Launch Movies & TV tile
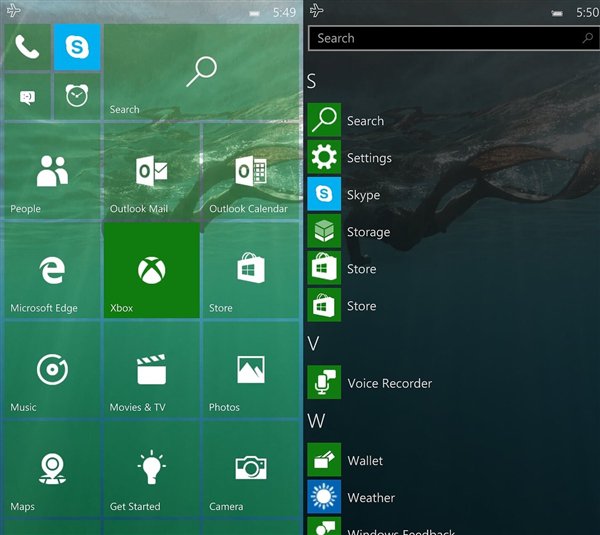The image size is (600, 535). (151, 369)
